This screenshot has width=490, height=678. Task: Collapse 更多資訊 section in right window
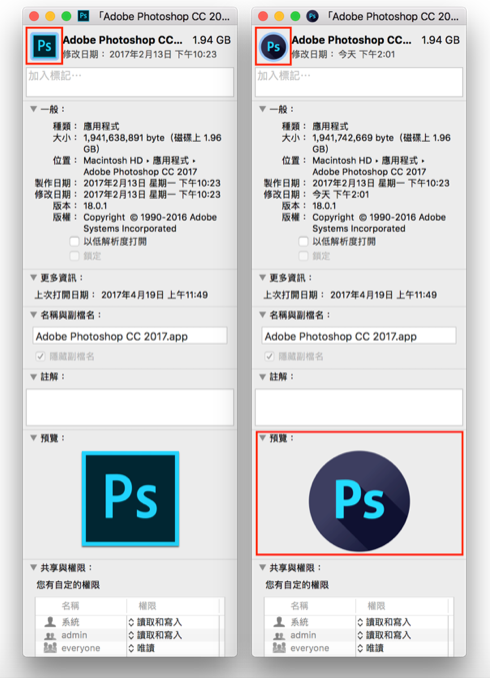(x=262, y=278)
